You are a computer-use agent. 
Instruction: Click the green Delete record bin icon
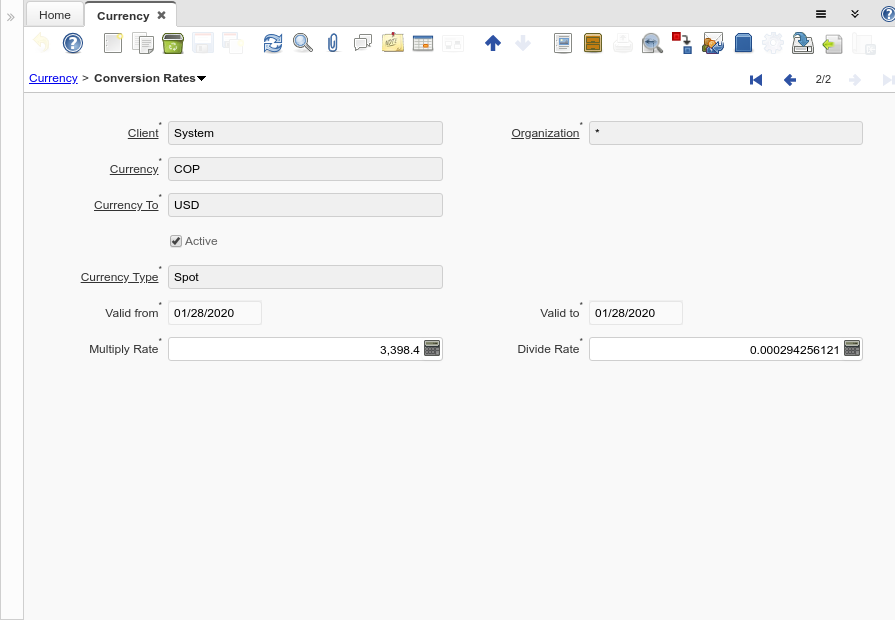172,43
